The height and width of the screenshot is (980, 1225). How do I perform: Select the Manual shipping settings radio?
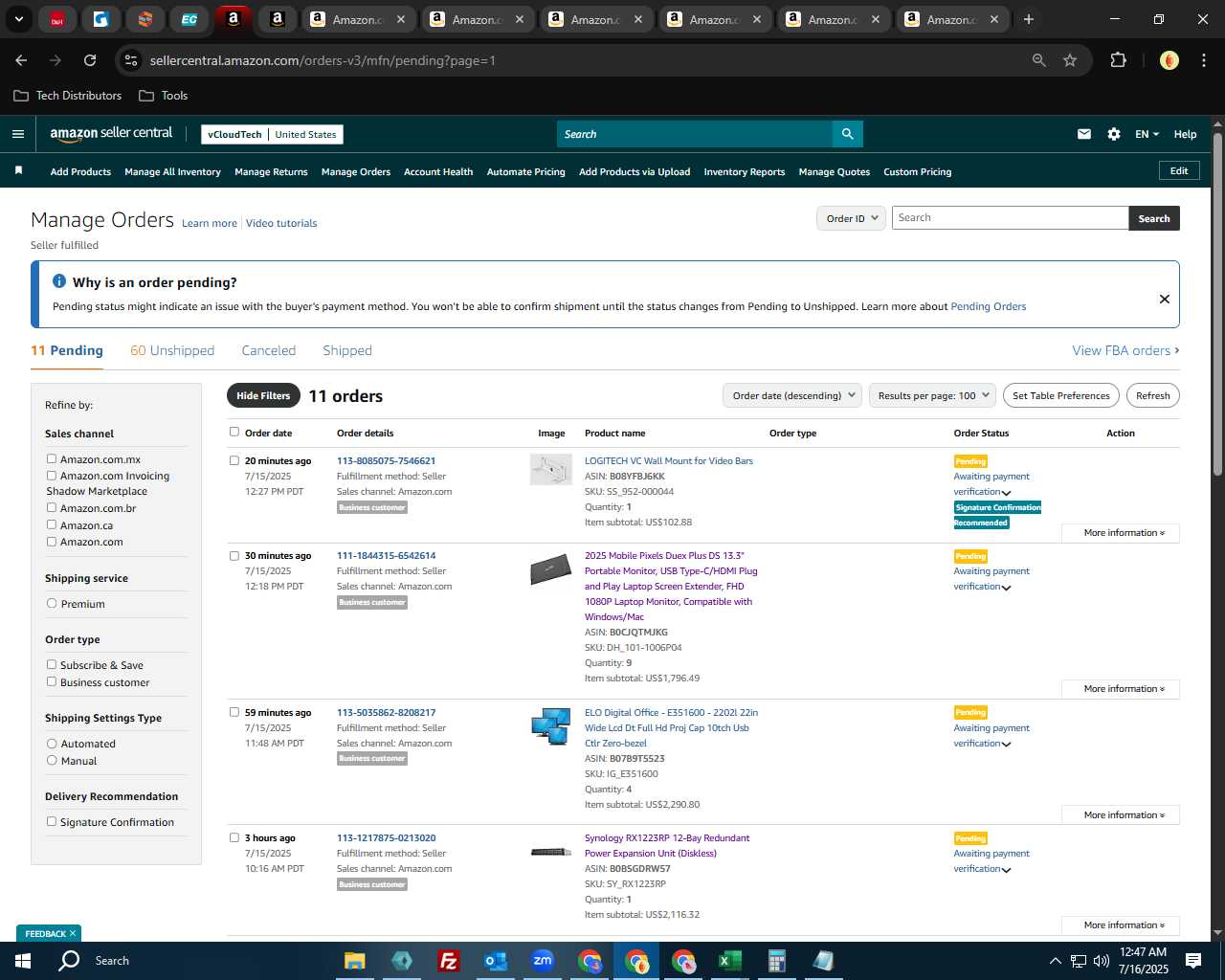tap(52, 760)
